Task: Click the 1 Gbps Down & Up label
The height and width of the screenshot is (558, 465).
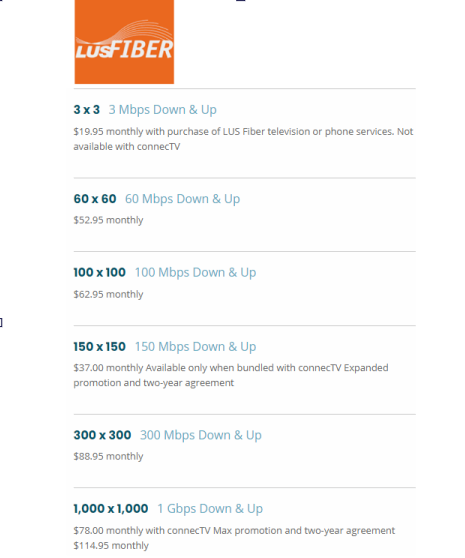Action: tap(210, 509)
